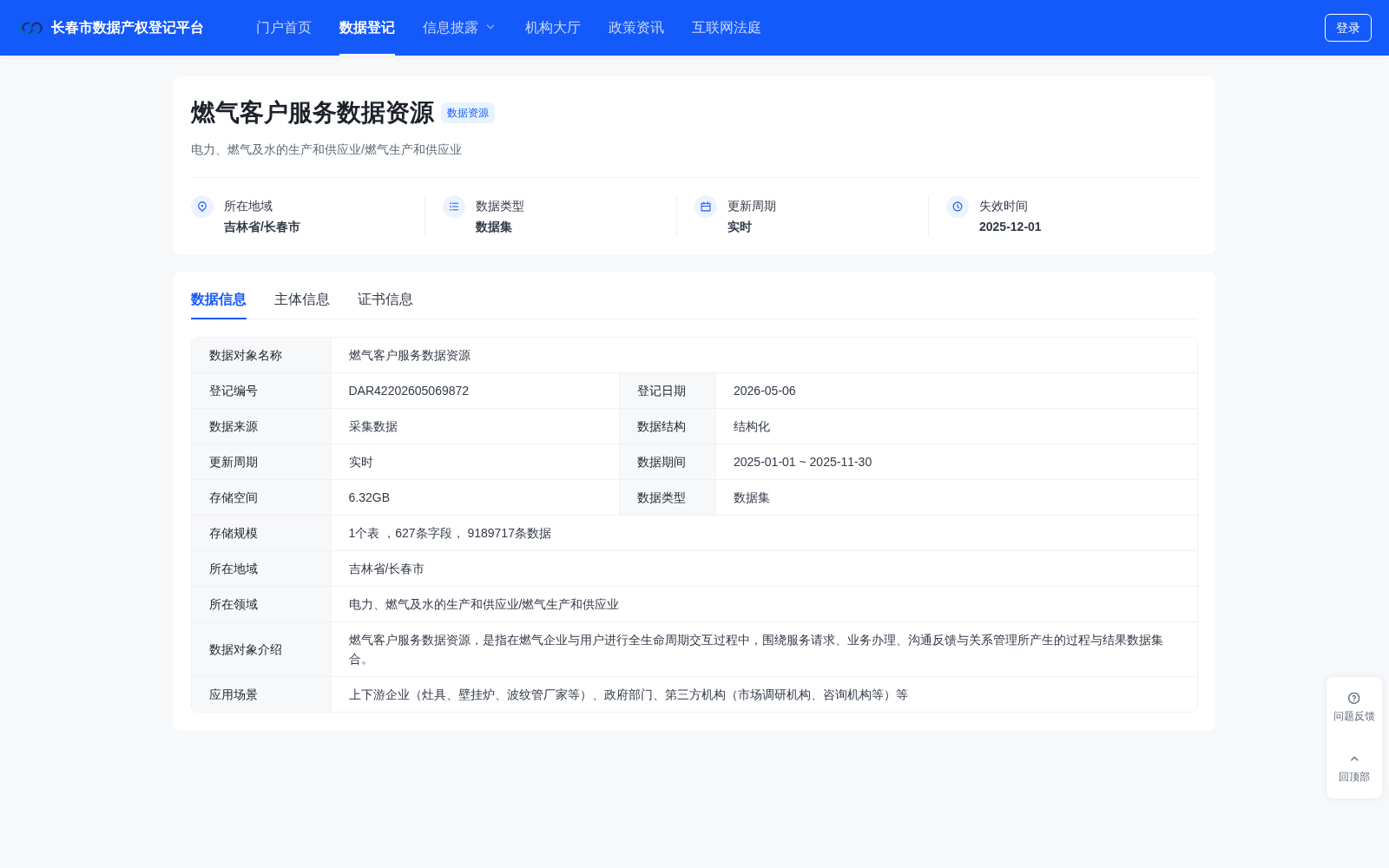The width and height of the screenshot is (1389, 868).
Task: Click the calendar icon beside 更新周期
Action: pyautogui.click(x=706, y=207)
